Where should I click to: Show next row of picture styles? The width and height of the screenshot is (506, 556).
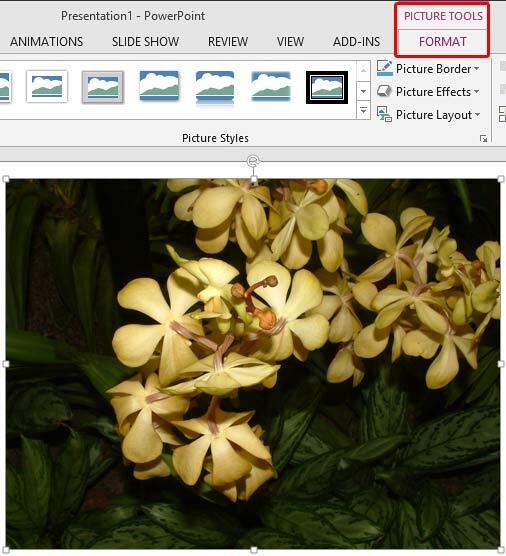click(x=363, y=91)
